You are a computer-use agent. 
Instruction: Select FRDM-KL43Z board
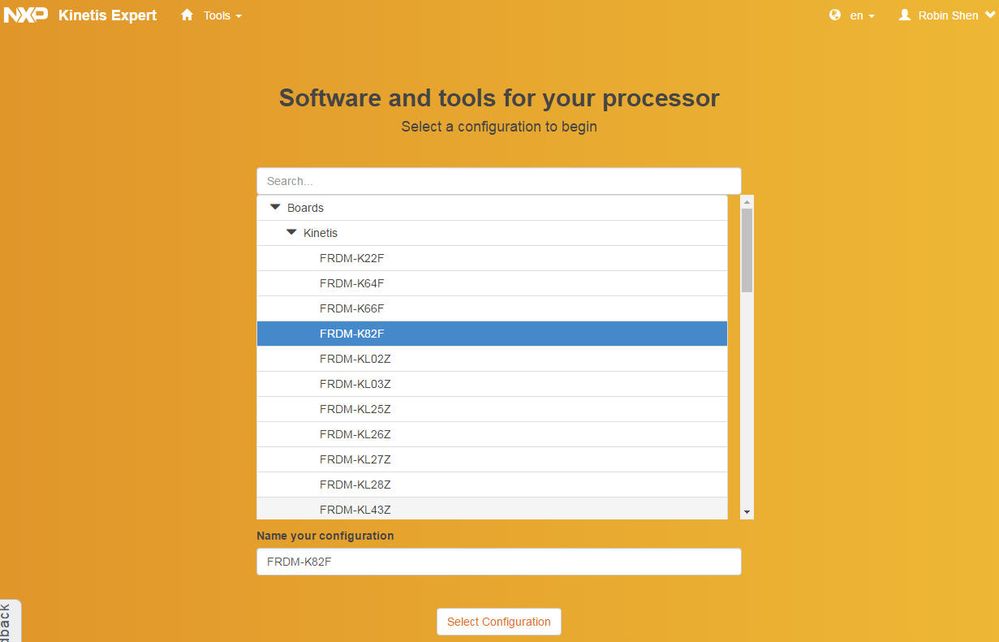(492, 509)
